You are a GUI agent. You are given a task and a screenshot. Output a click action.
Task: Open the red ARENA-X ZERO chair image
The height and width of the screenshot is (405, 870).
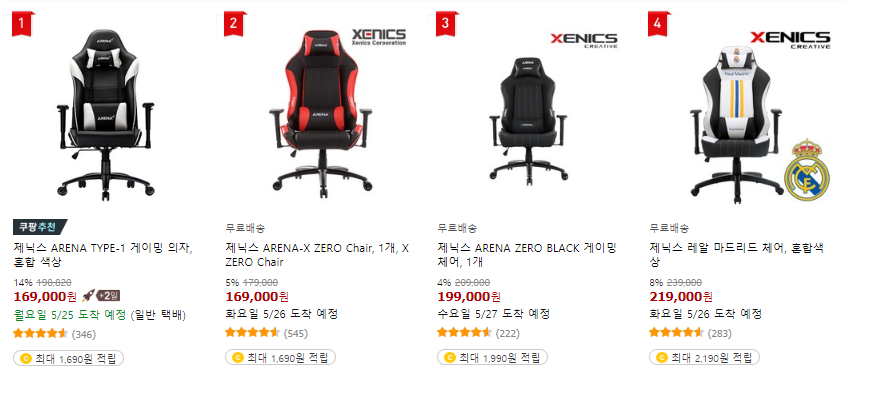(x=320, y=113)
